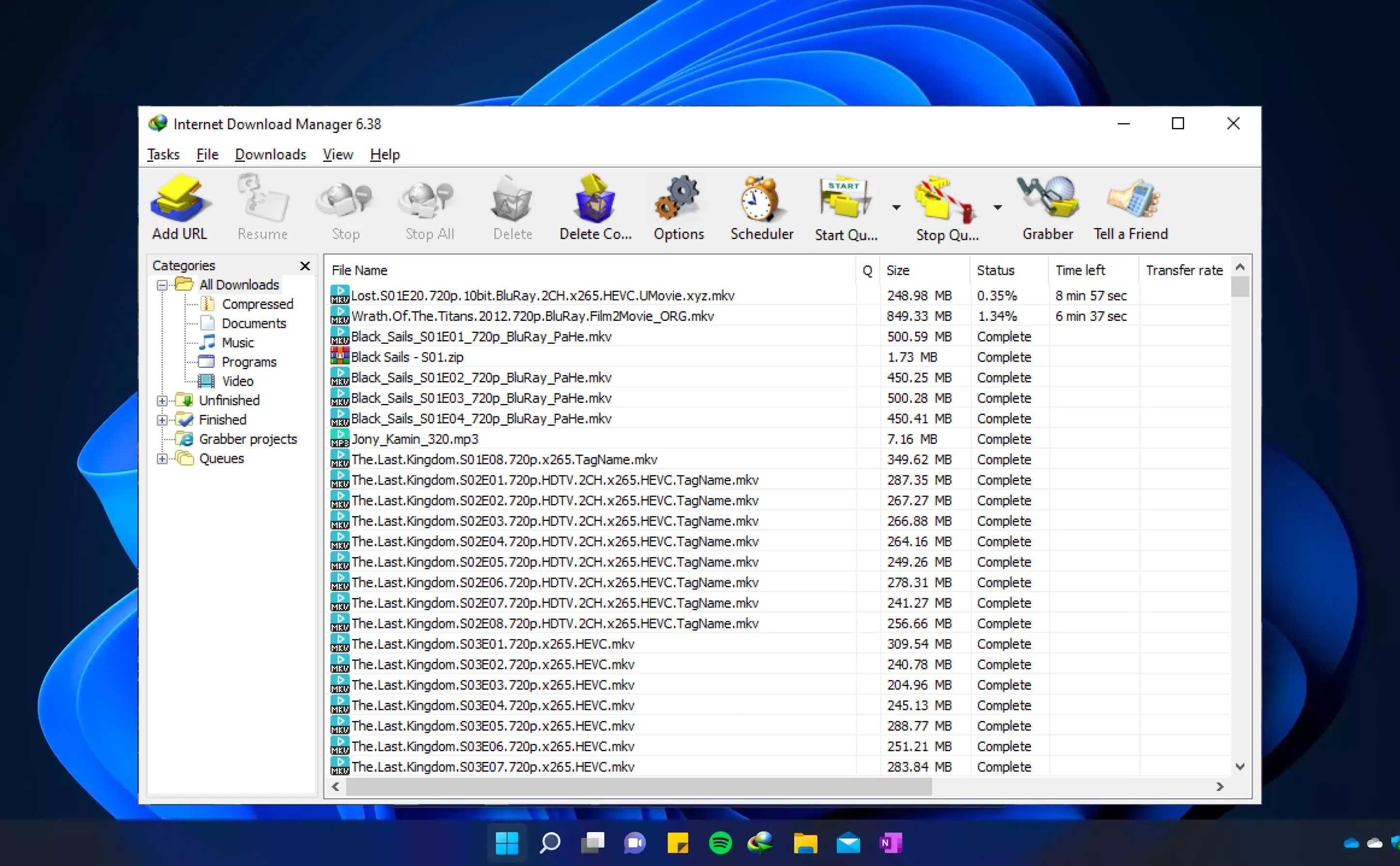This screenshot has height=866, width=1400.
Task: Close the Categories panel
Action: 305,266
